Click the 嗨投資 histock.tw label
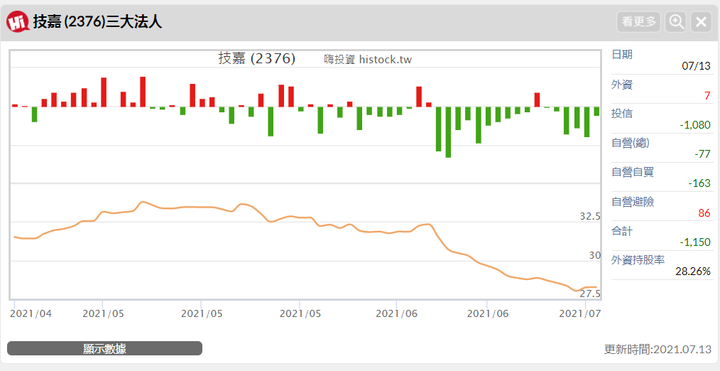Screen dimensions: 720x371 click(x=368, y=59)
